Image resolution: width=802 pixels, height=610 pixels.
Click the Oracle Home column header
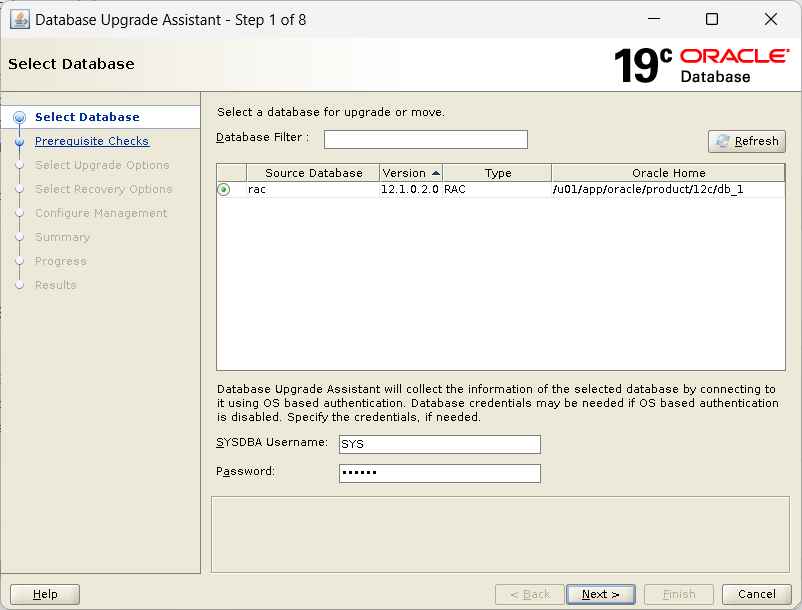668,173
